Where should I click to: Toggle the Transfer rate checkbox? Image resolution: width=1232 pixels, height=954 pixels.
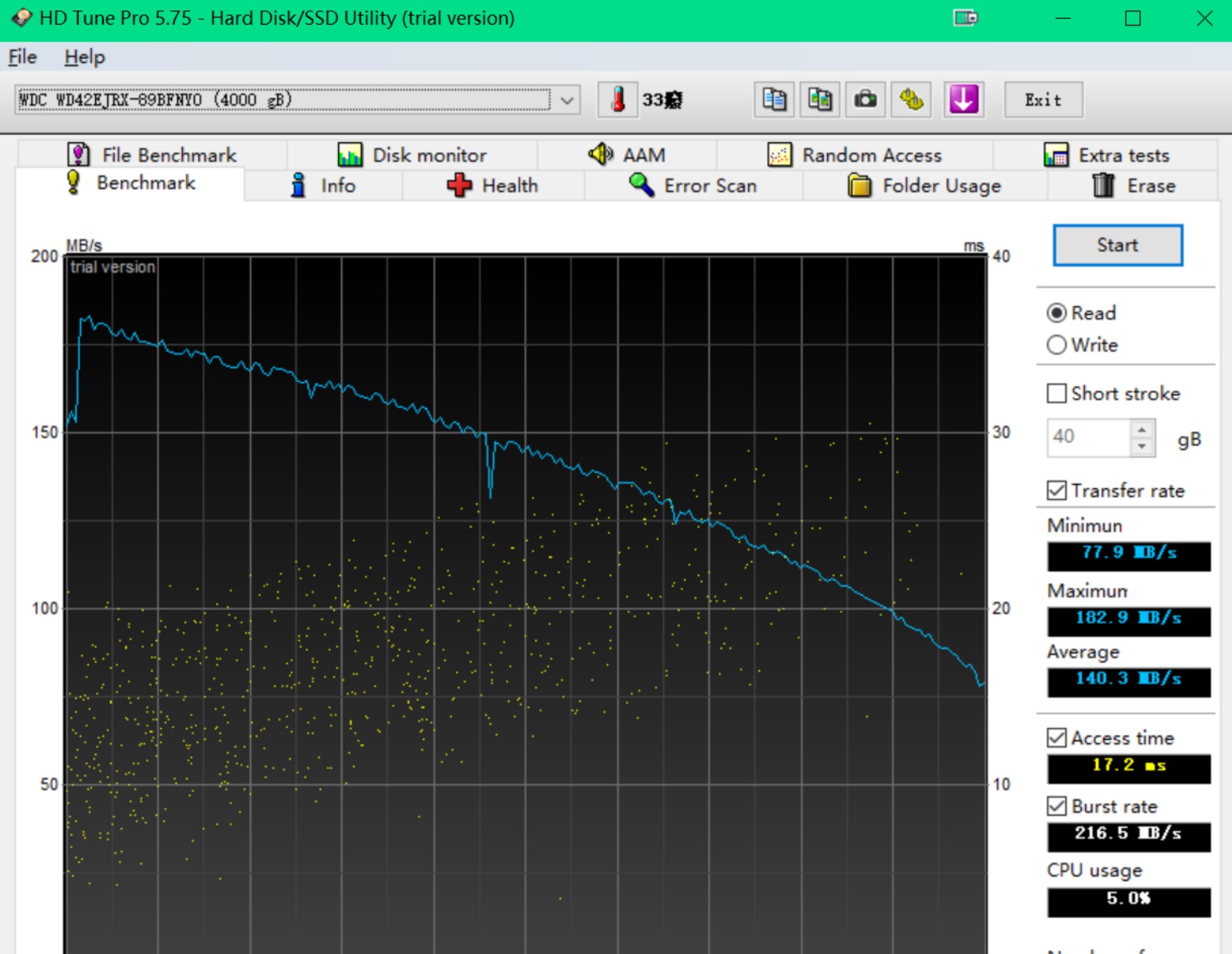pyautogui.click(x=1056, y=491)
